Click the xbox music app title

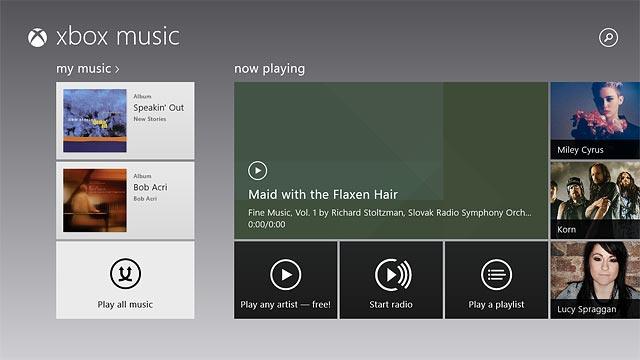[x=118, y=37]
